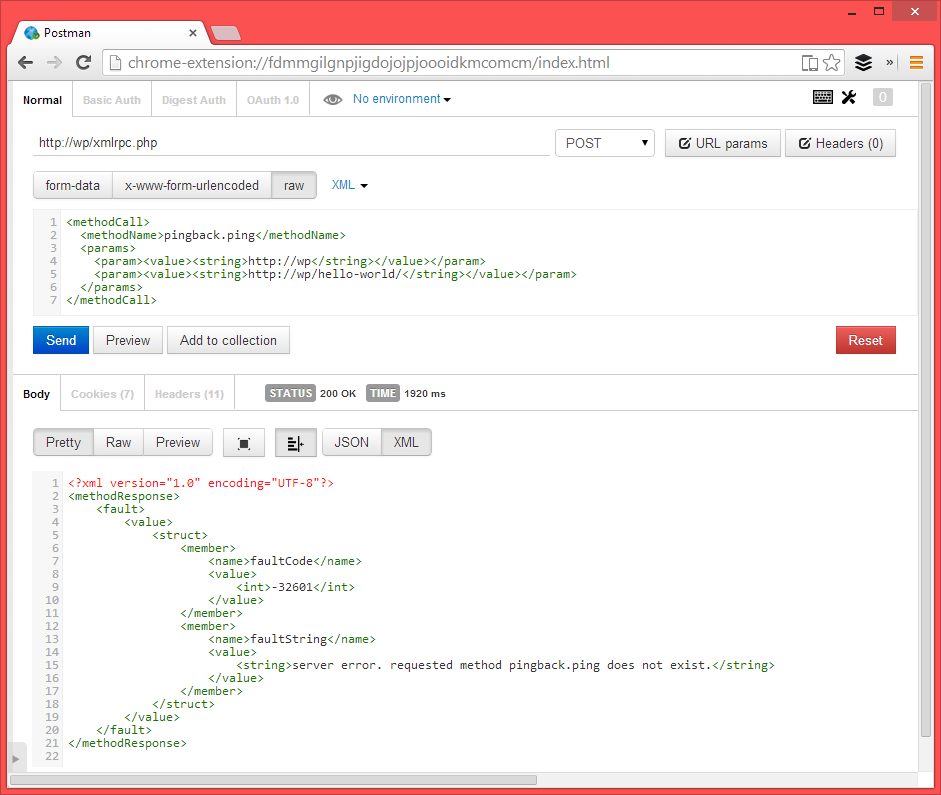Open the POST method dropdown

pyautogui.click(x=604, y=143)
